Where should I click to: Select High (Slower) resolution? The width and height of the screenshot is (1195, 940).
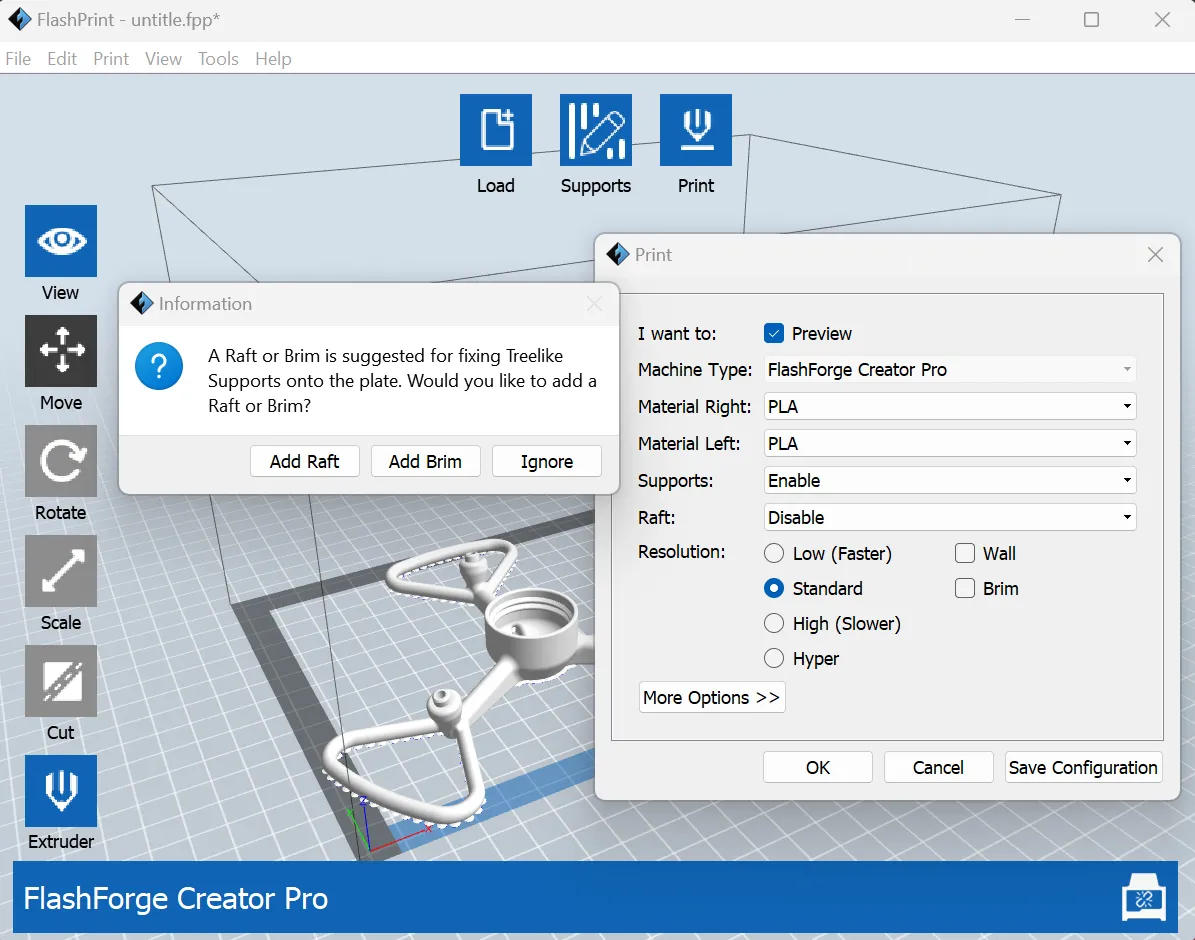click(x=774, y=623)
